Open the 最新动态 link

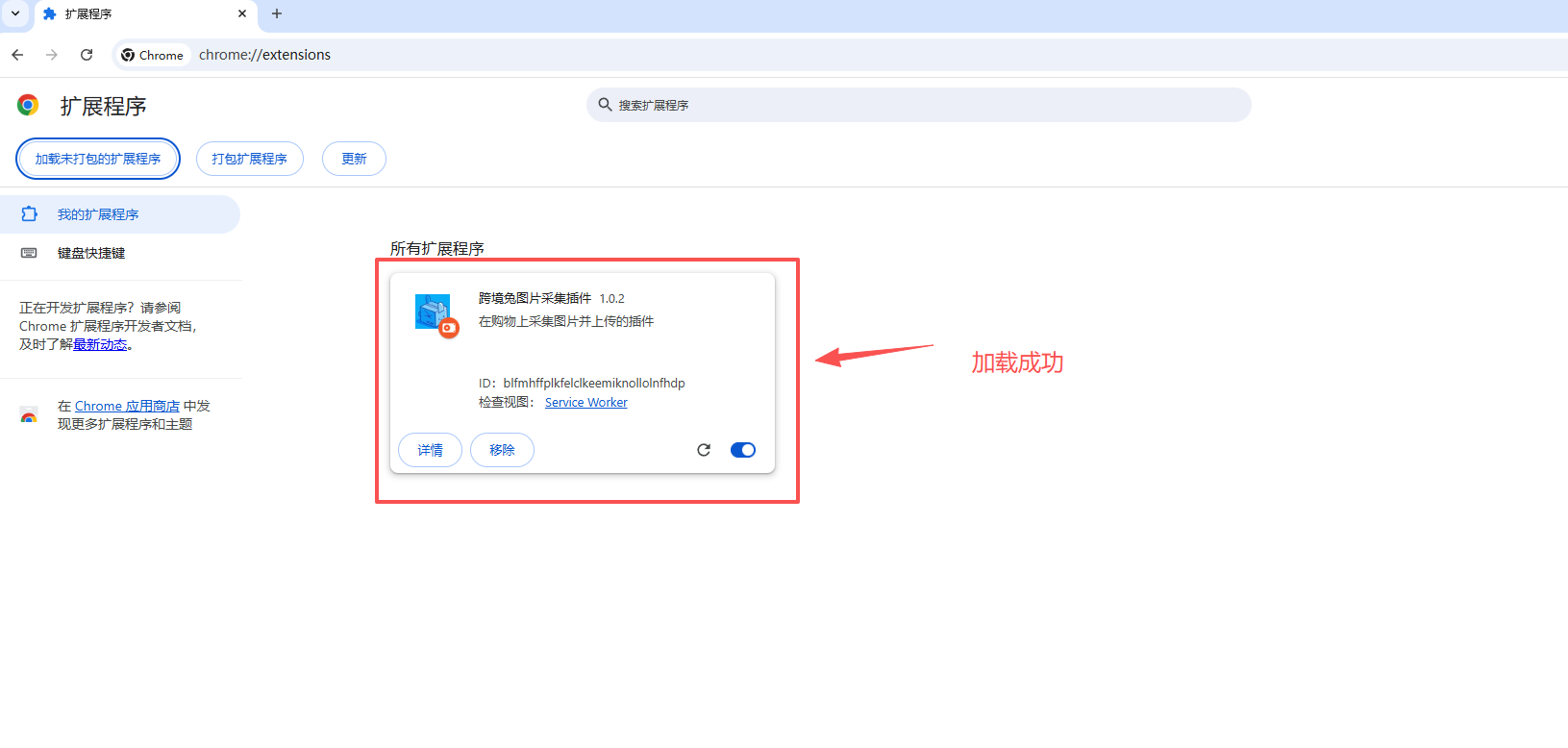100,344
